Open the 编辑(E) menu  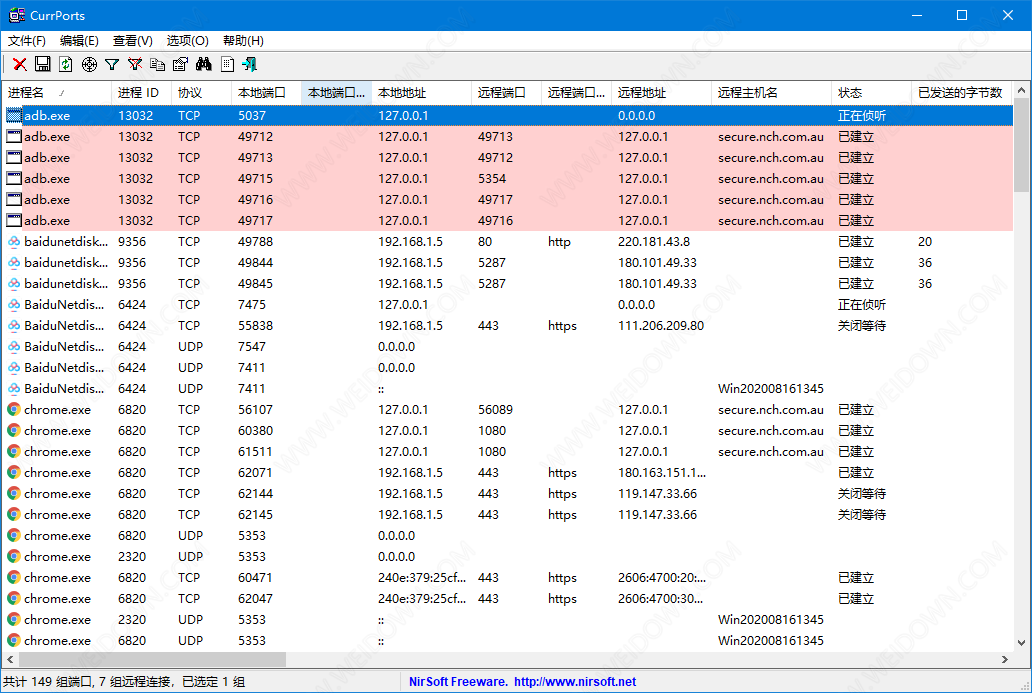(x=80, y=41)
